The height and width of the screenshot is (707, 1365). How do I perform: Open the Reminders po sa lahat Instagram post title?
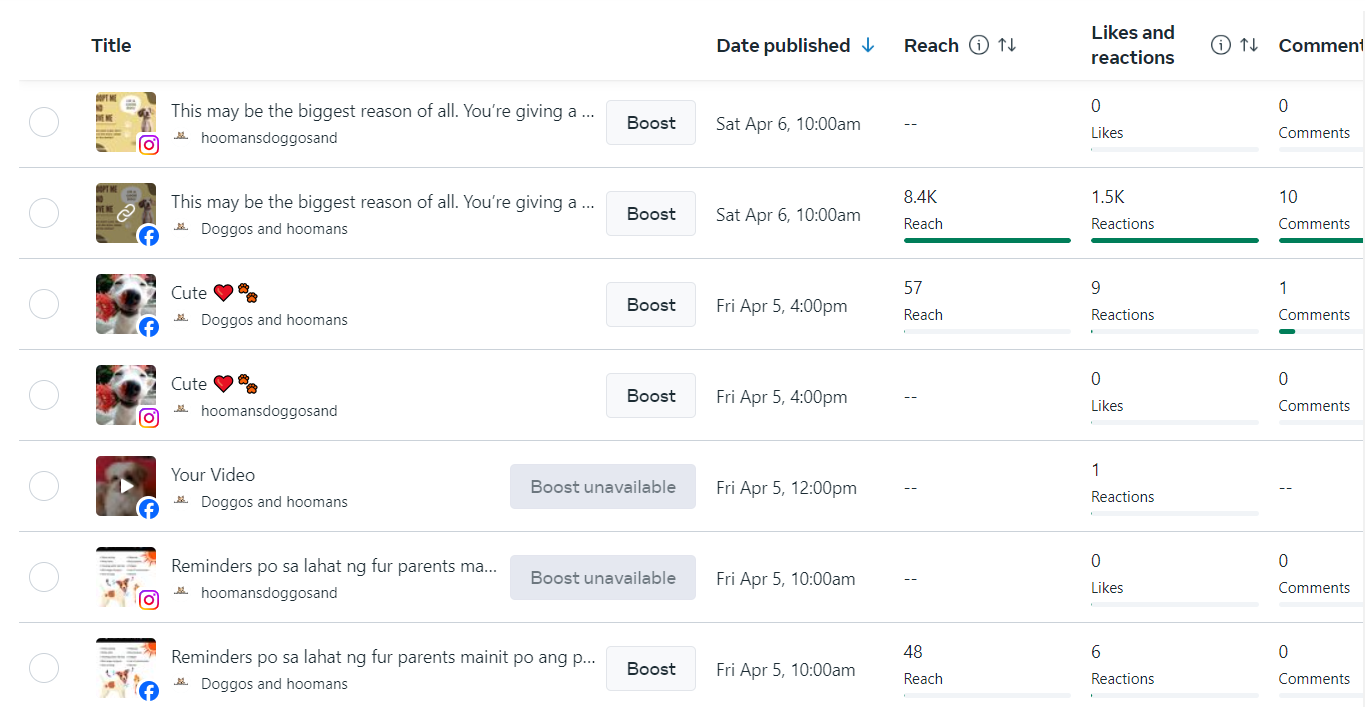coord(334,566)
